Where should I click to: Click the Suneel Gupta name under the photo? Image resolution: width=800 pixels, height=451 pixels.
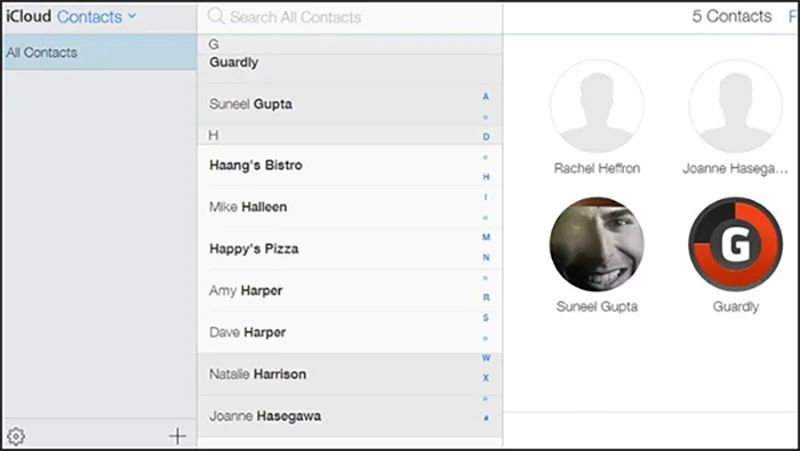pyautogui.click(x=597, y=307)
